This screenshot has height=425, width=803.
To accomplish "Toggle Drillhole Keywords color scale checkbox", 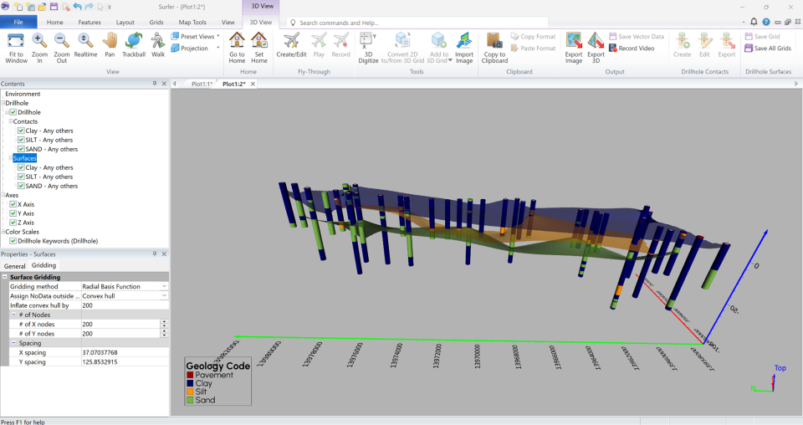I will point(13,241).
